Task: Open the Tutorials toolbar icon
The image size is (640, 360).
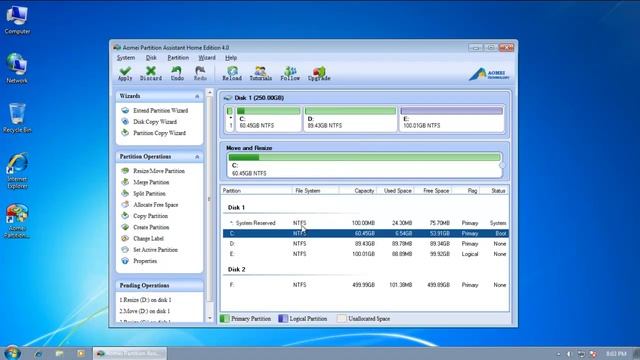Action: 260,73
